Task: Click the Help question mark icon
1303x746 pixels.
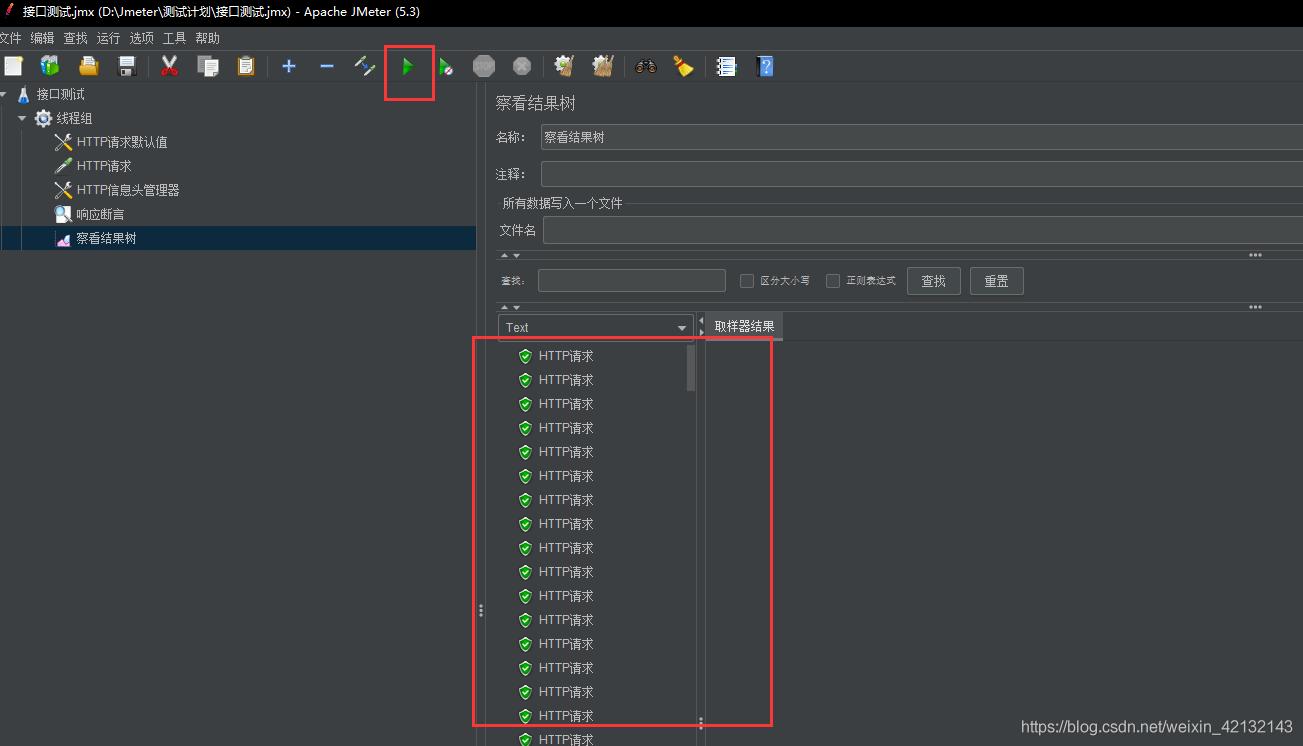Action: click(x=765, y=67)
